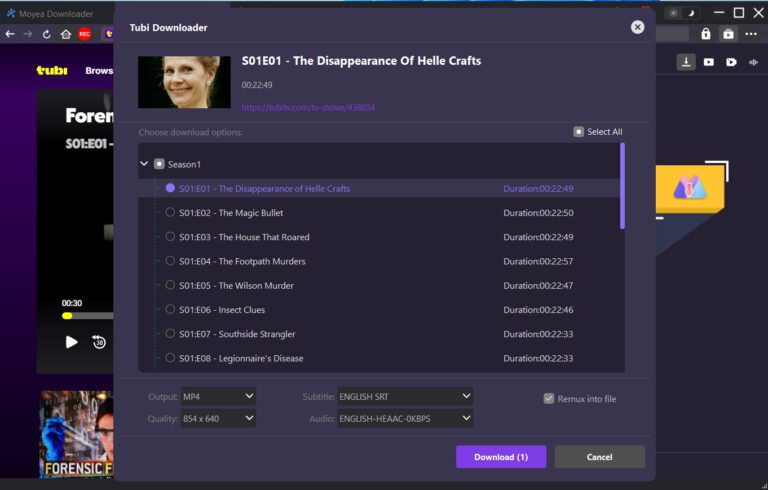Toggle the Select All checkbox
The image size is (768, 490).
pos(578,132)
